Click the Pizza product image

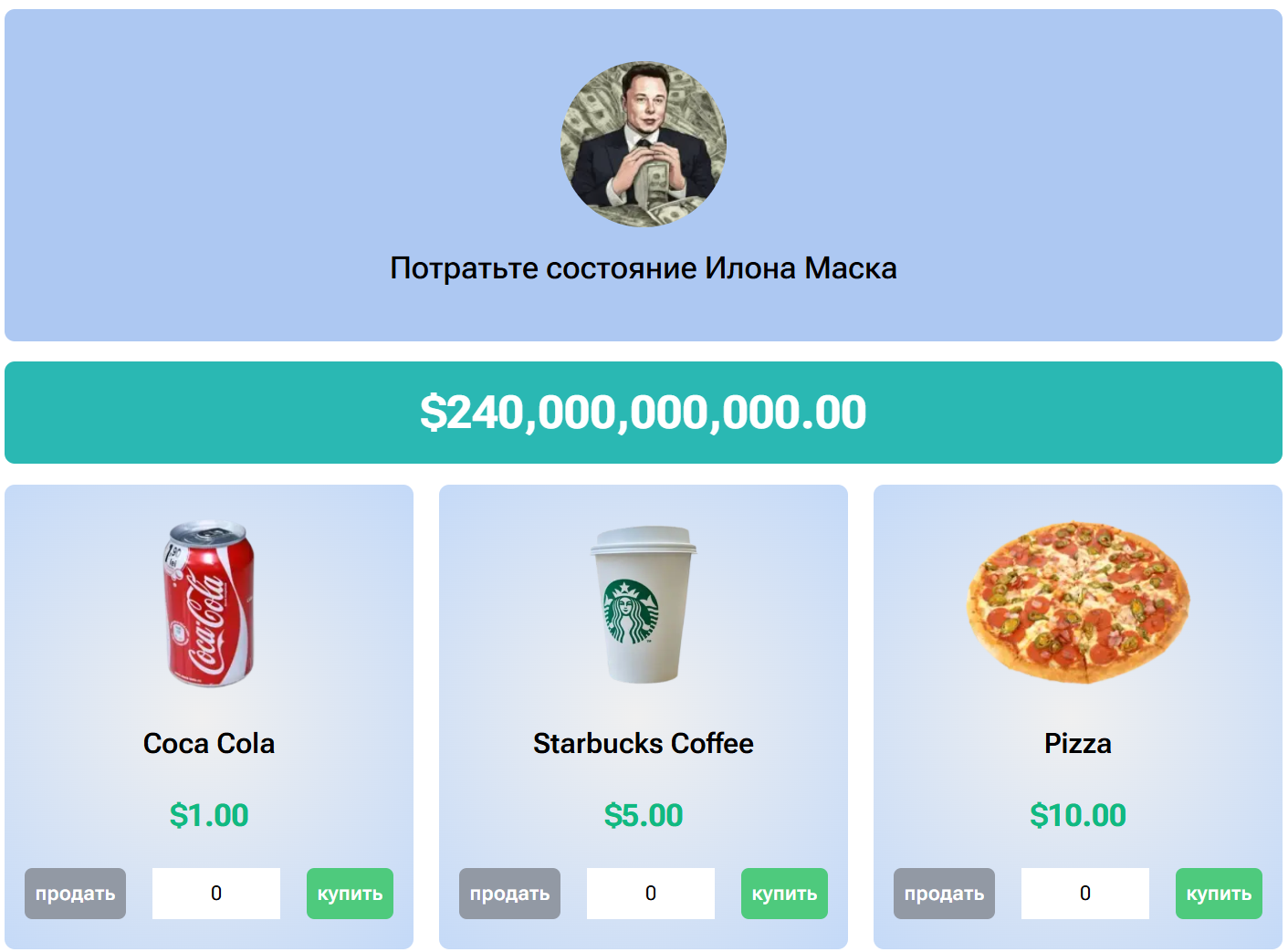pyautogui.click(x=1078, y=602)
